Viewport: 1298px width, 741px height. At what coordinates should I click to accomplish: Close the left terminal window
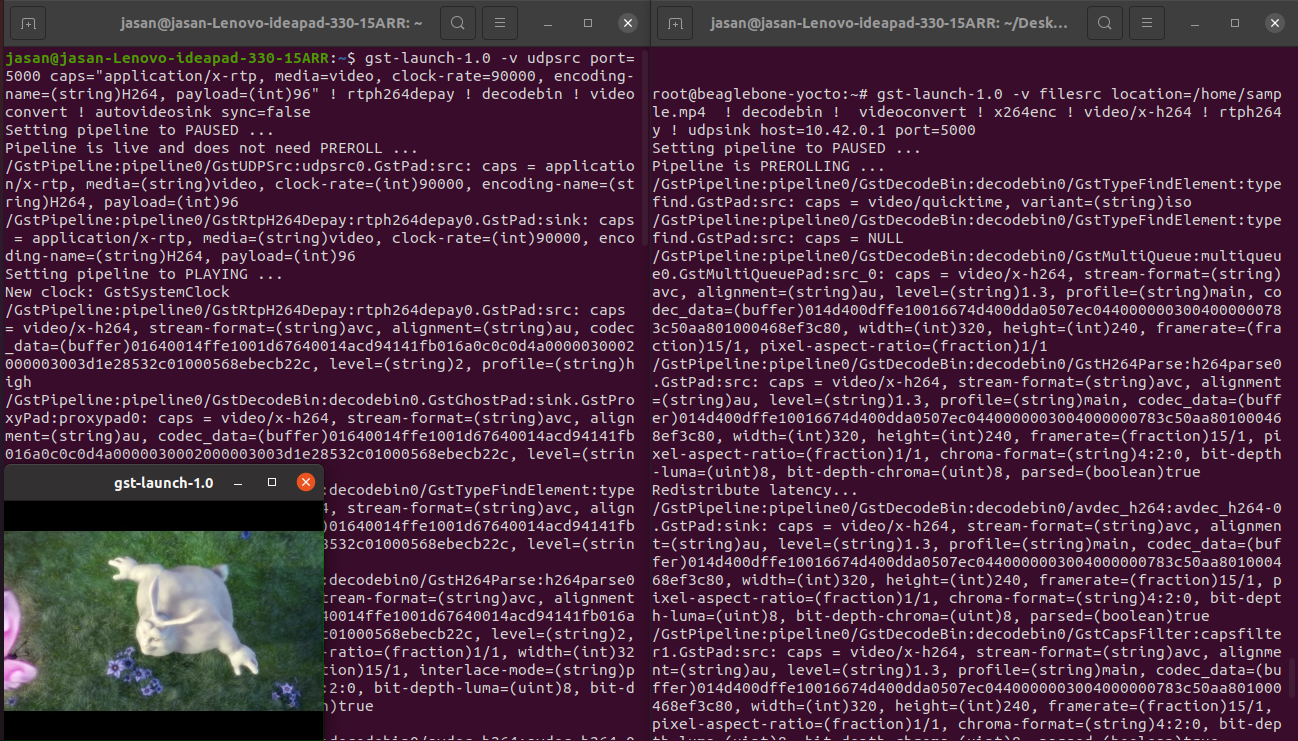pos(627,22)
